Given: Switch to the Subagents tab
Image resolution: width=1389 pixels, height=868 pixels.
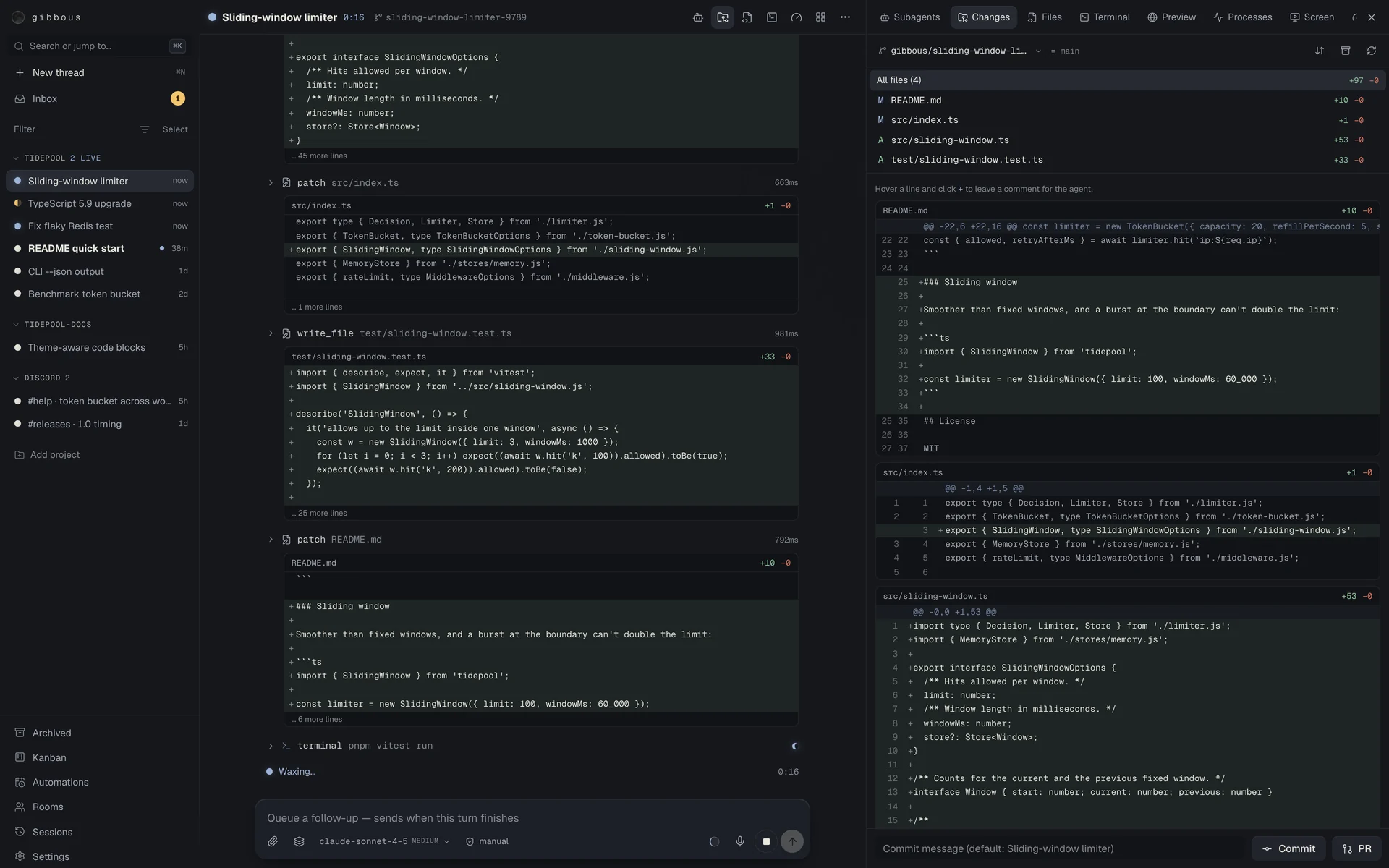Looking at the screenshot, I should tap(909, 17).
